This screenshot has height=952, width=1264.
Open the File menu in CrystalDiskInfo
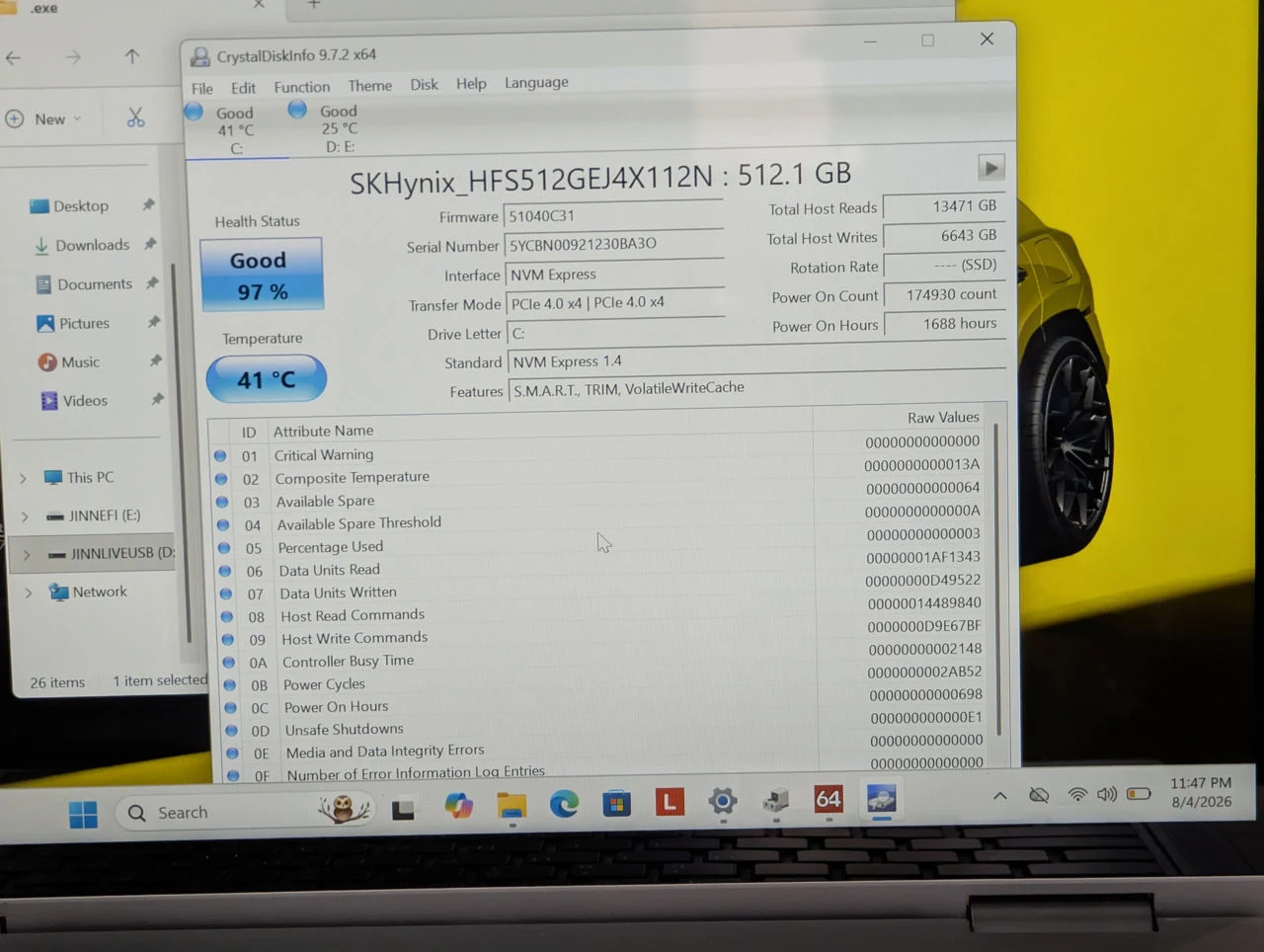(x=201, y=88)
